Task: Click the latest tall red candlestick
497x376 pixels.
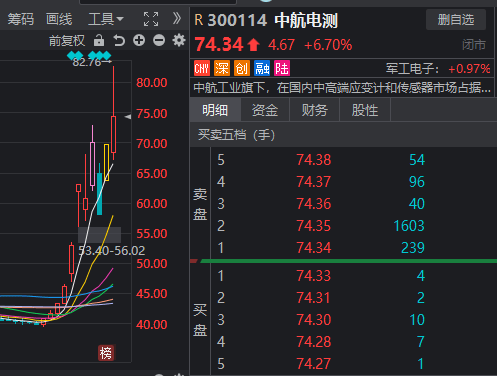Action: point(113,134)
